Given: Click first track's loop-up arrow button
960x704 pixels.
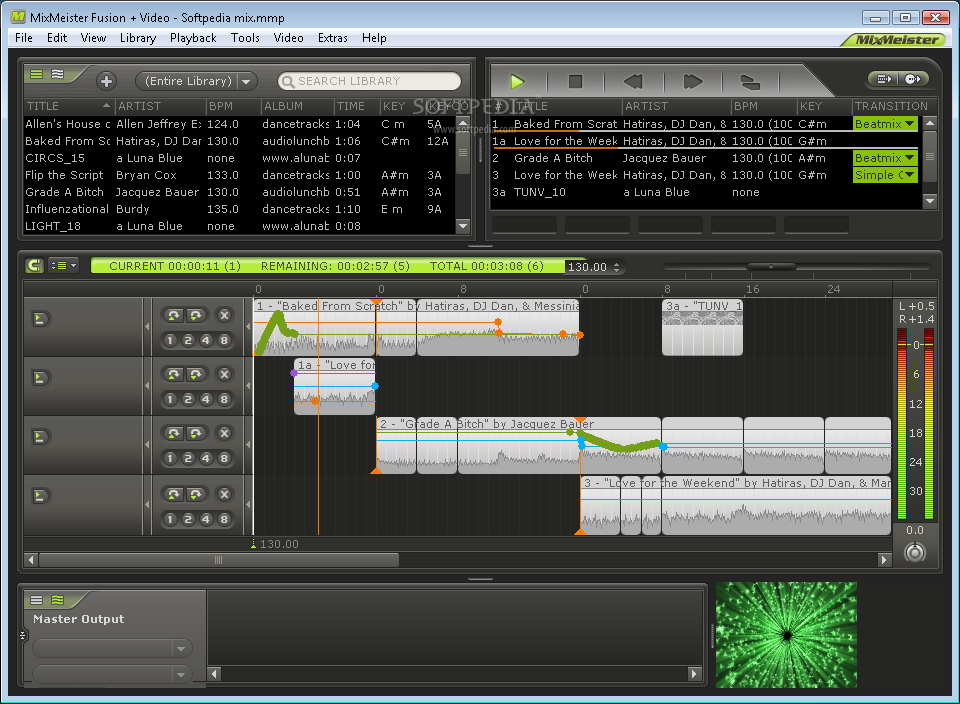Looking at the screenshot, I should [174, 315].
